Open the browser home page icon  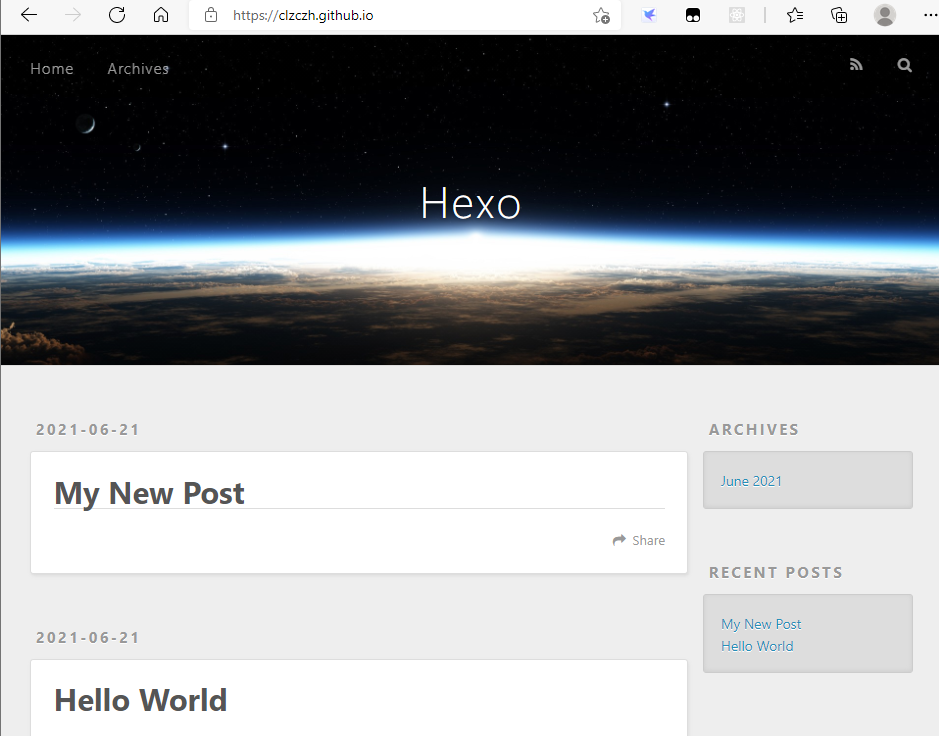tap(160, 15)
